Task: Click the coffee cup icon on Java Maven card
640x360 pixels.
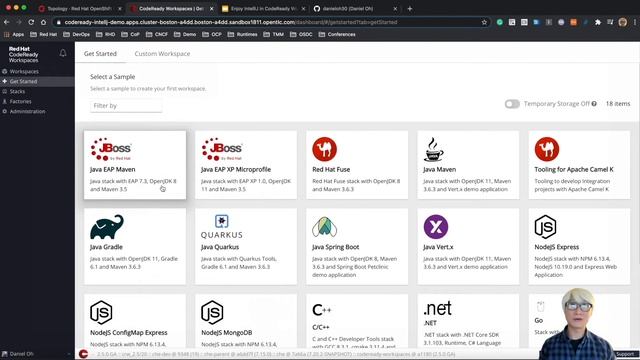Action: tap(433, 149)
